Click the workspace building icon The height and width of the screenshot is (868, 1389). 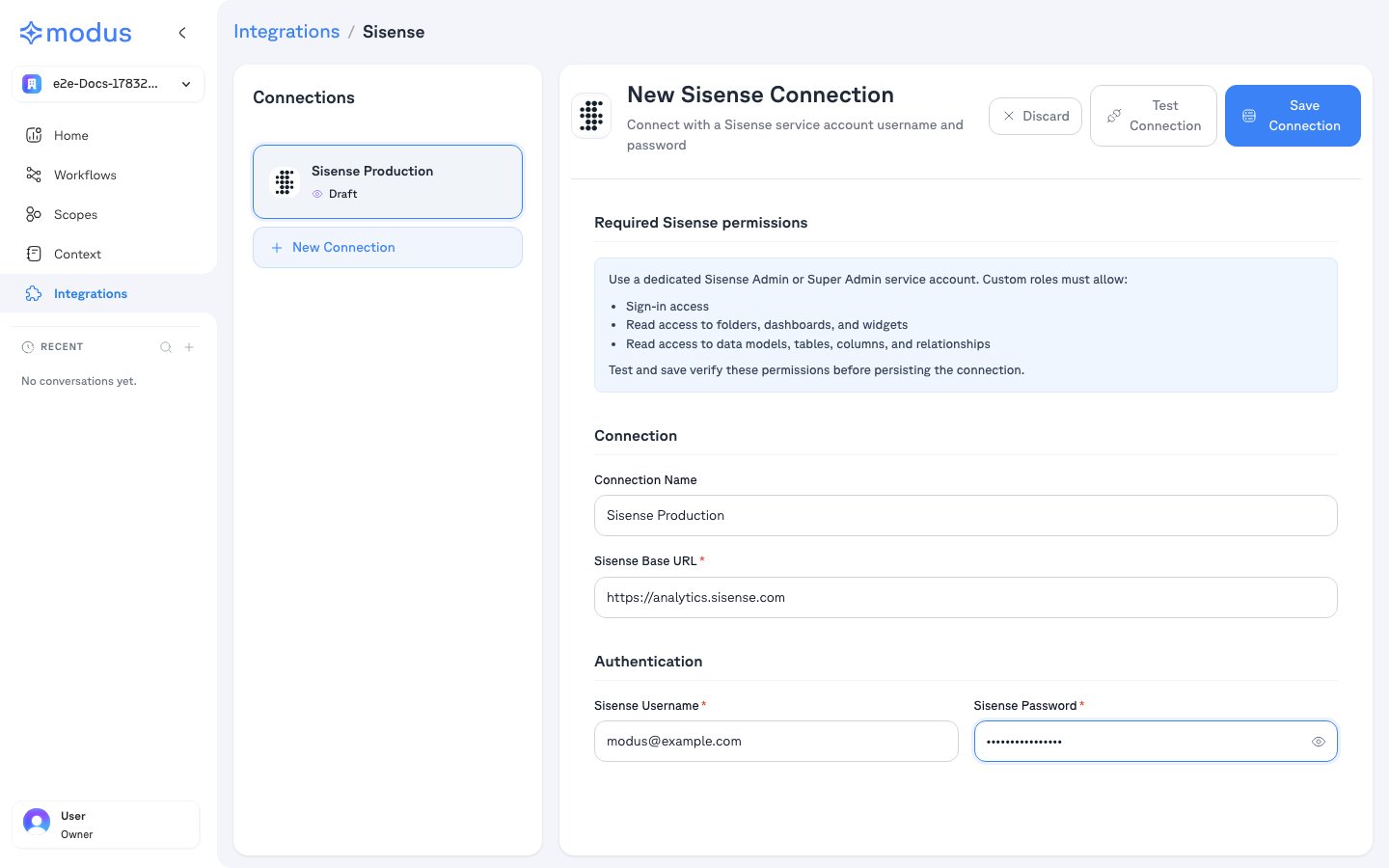tap(32, 84)
